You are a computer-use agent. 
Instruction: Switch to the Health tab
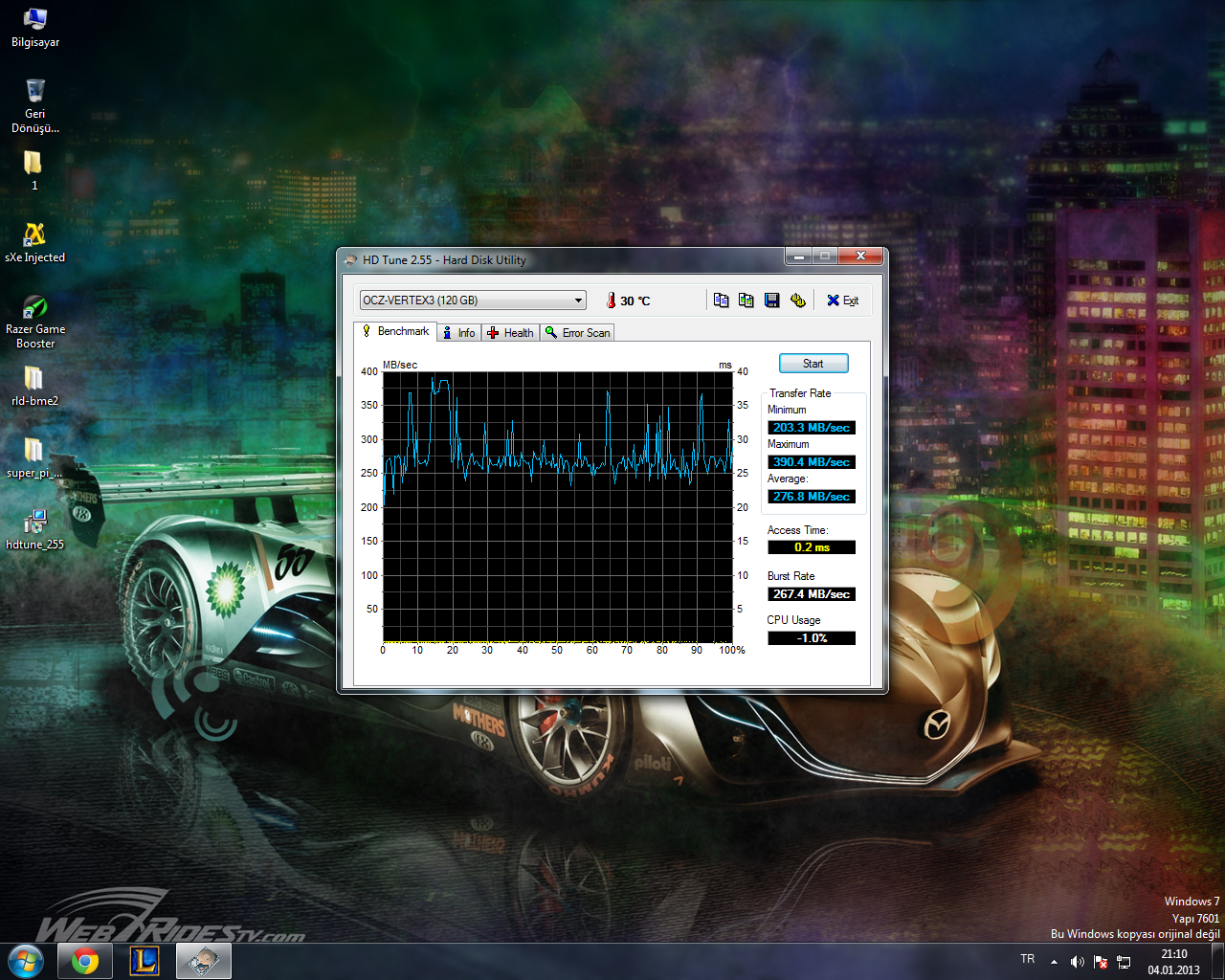(x=510, y=333)
